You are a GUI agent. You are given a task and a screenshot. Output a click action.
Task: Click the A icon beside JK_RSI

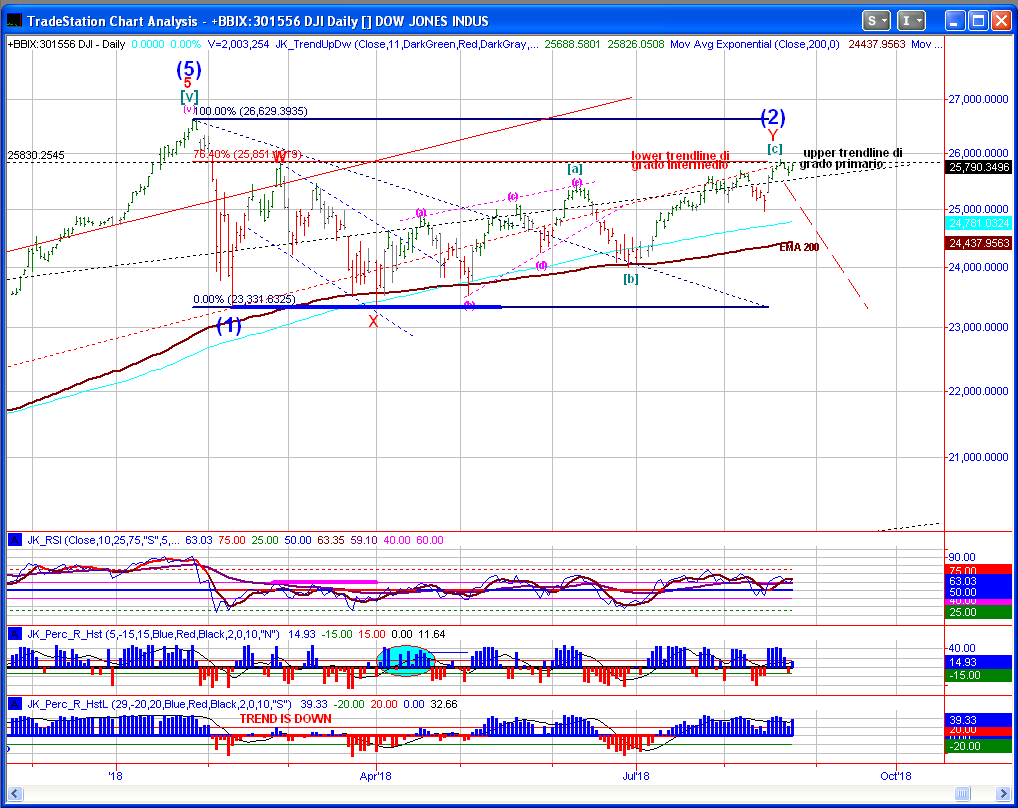pyautogui.click(x=15, y=540)
